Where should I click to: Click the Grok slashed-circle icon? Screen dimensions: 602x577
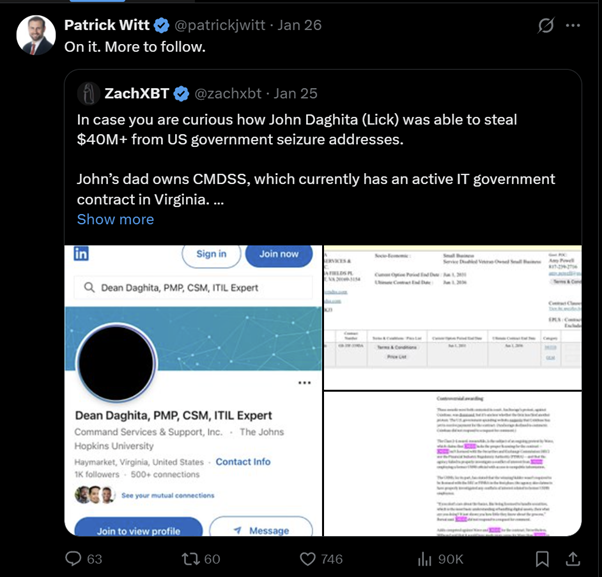[546, 26]
